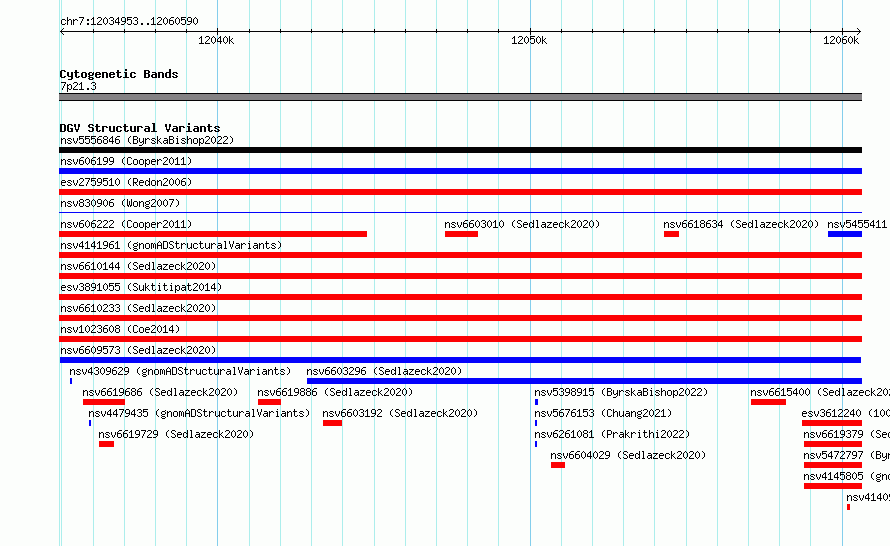Click the nsv6610144 (Sedlazeck2020) red bar
Screen dimensions: 890x546
tap(460, 276)
